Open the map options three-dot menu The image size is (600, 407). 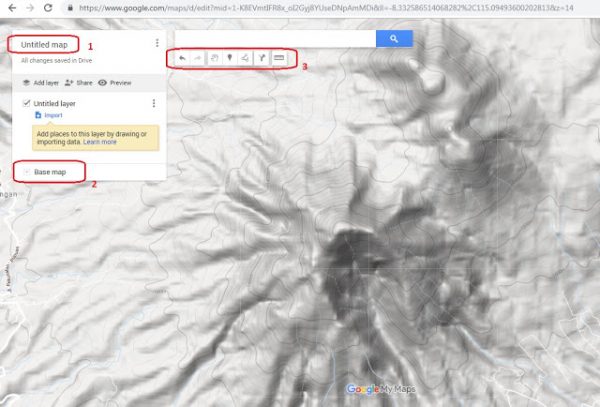pyautogui.click(x=157, y=44)
